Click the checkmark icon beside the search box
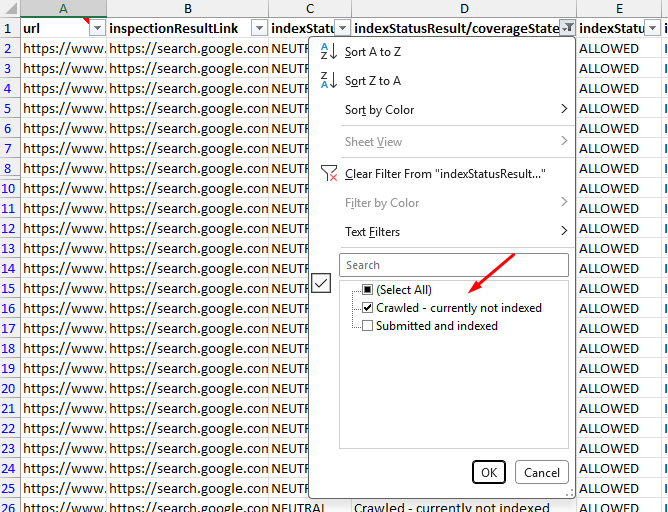The width and height of the screenshot is (668, 512). [321, 283]
